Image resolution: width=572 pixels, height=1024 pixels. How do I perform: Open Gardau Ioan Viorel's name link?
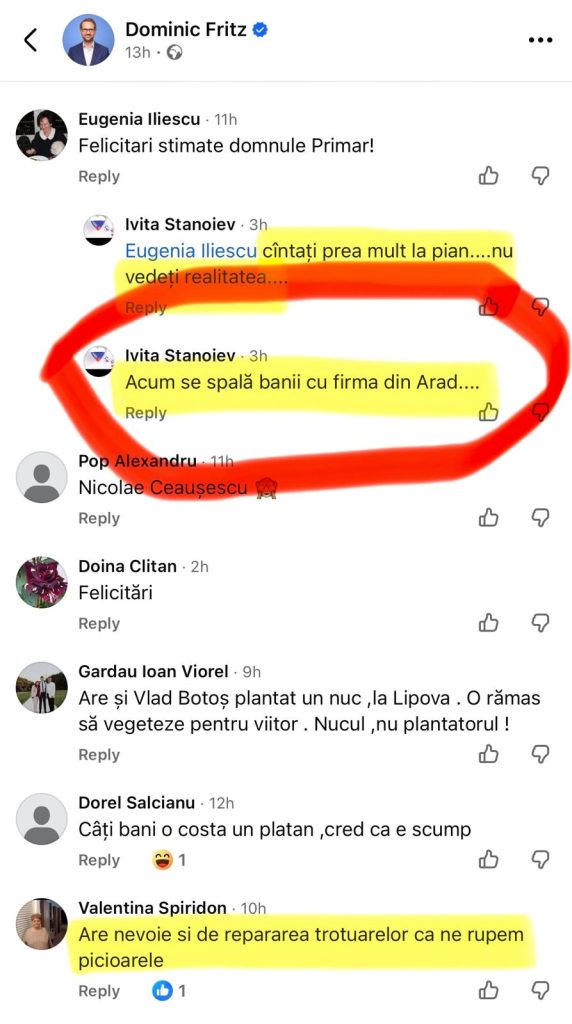(153, 671)
